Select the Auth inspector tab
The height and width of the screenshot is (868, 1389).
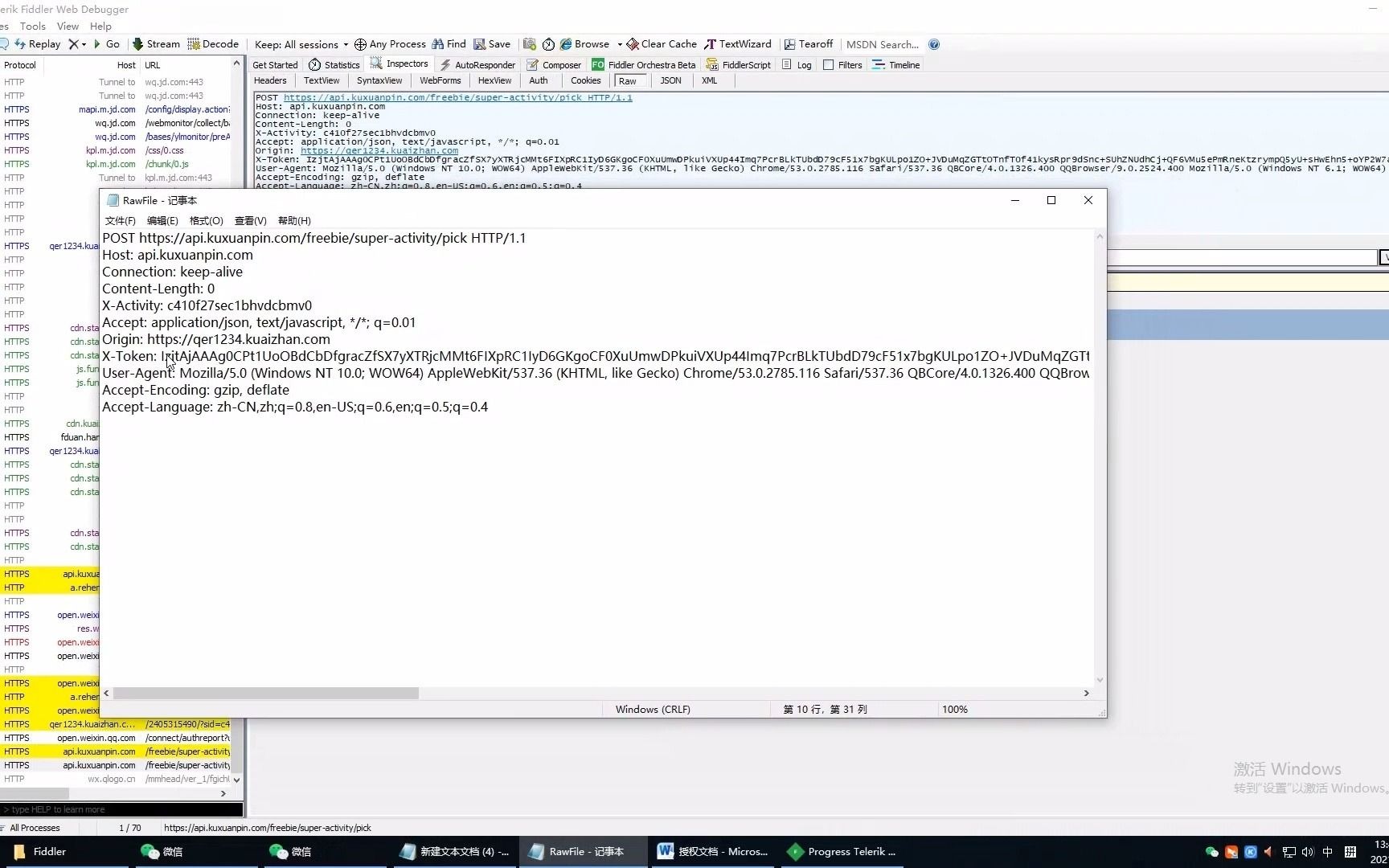(539, 80)
